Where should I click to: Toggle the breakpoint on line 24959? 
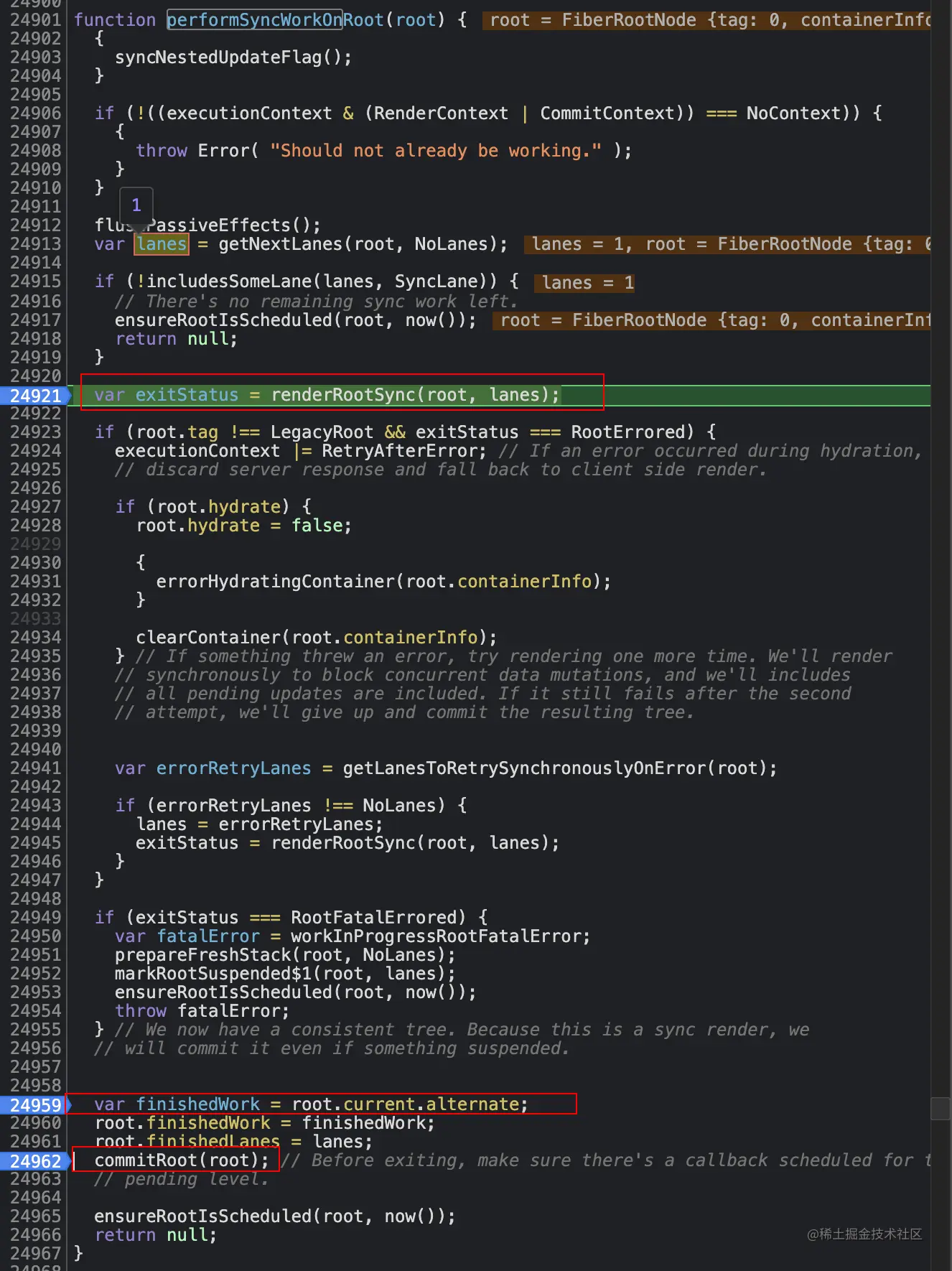click(36, 1105)
